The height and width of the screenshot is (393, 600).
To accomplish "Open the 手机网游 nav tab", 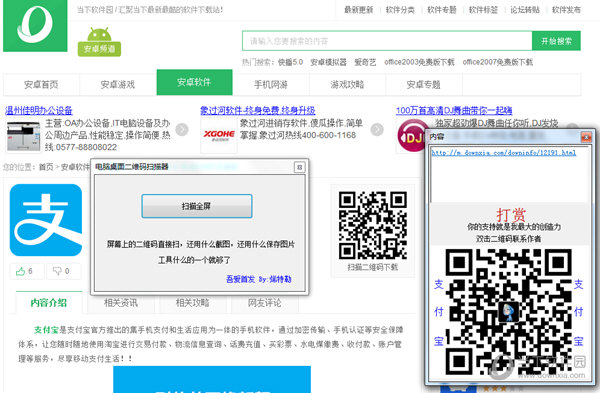I will 271,84.
